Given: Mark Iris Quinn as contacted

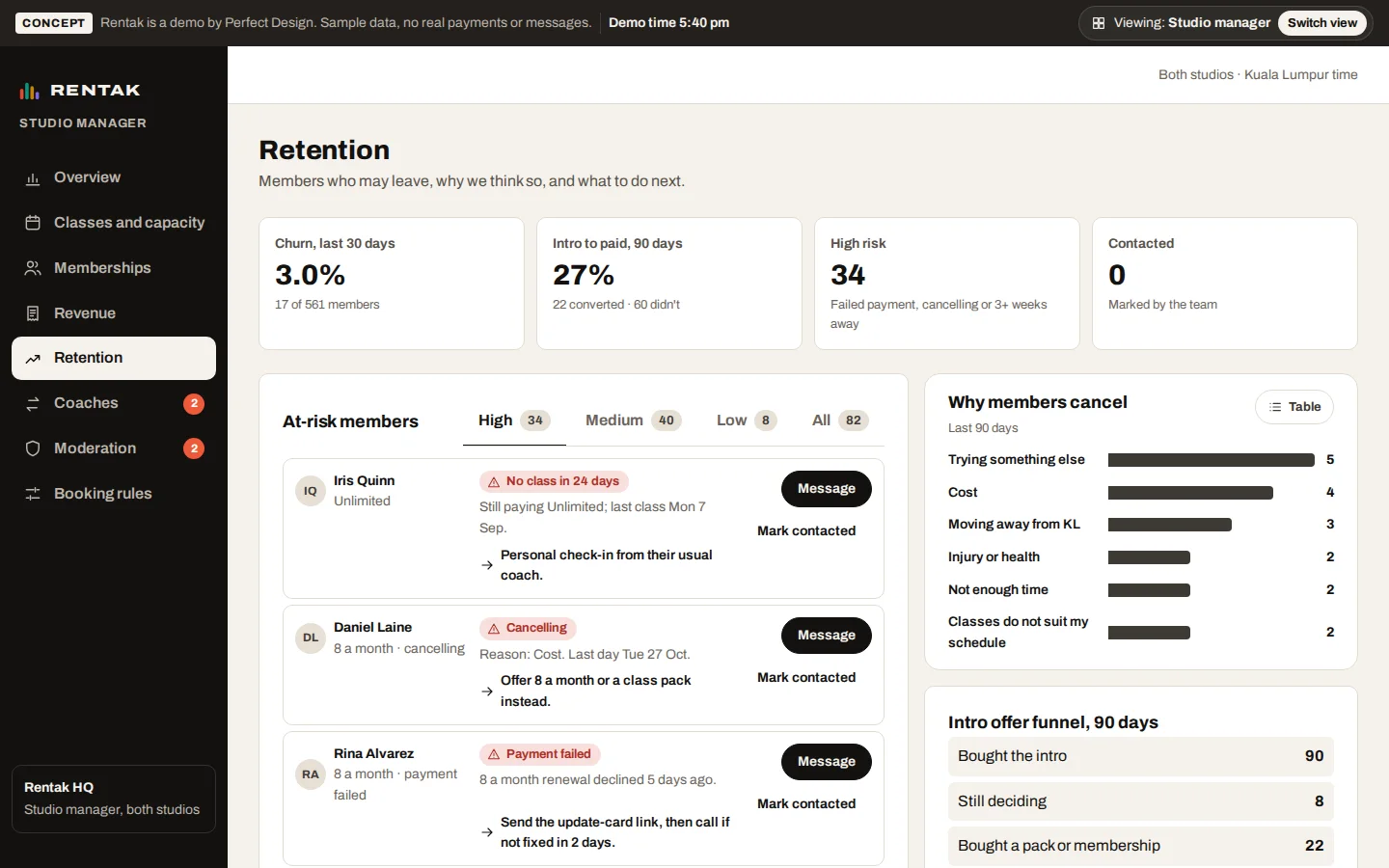Looking at the screenshot, I should [806, 531].
